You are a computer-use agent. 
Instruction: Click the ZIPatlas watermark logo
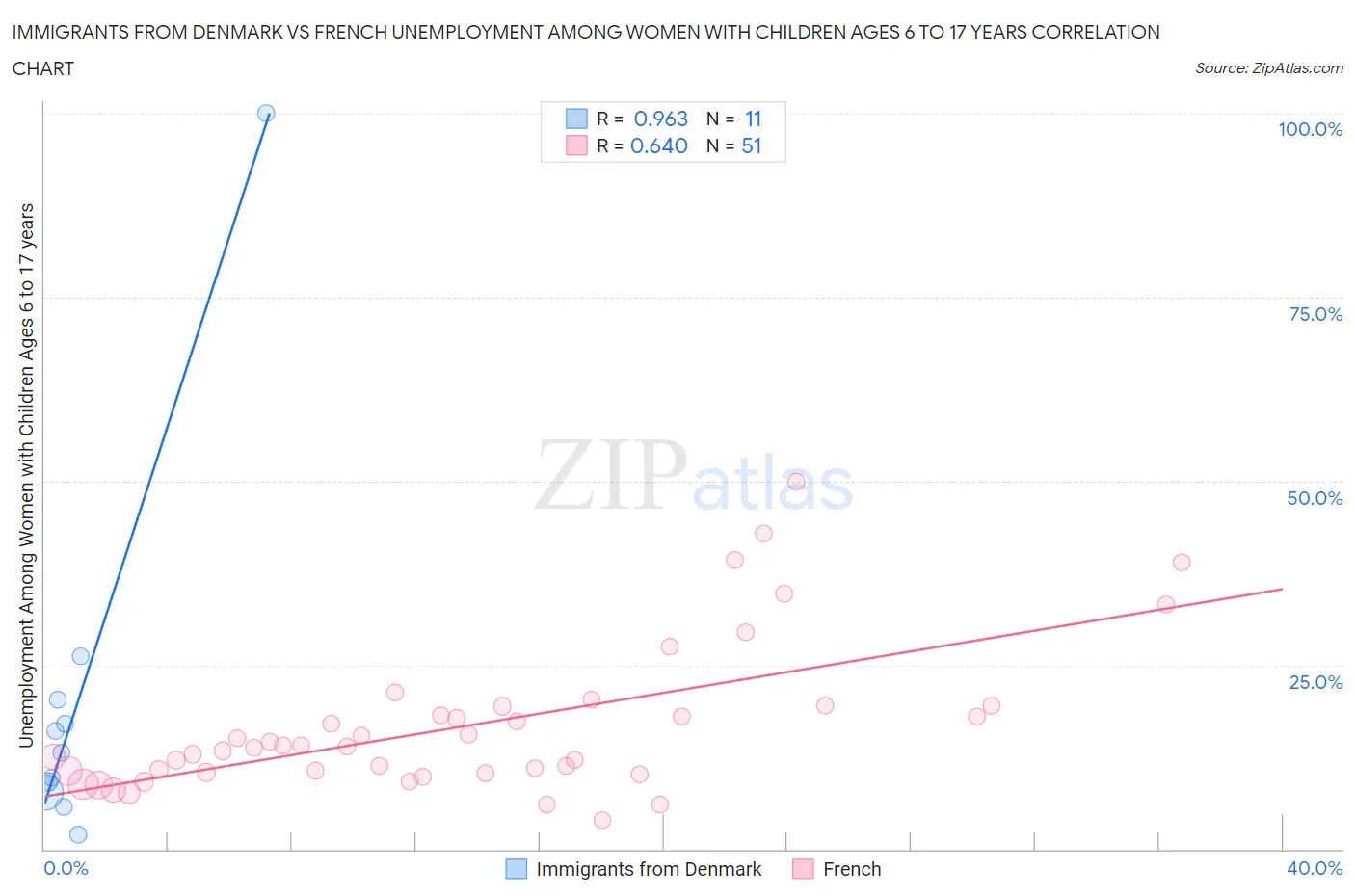[x=694, y=475]
